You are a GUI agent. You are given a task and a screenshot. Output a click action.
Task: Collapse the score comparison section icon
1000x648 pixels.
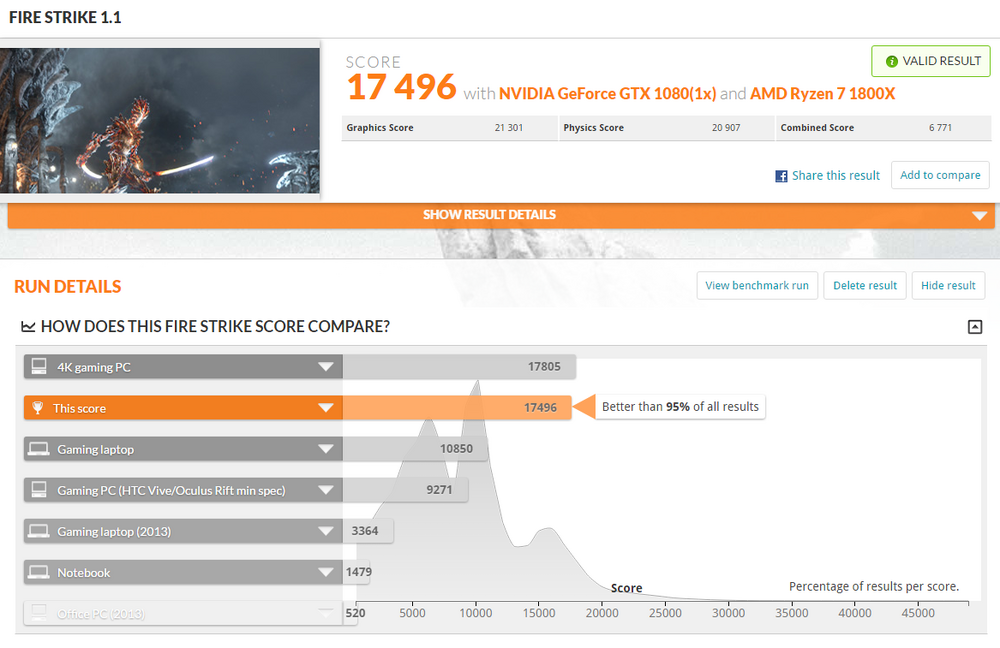click(x=974, y=327)
